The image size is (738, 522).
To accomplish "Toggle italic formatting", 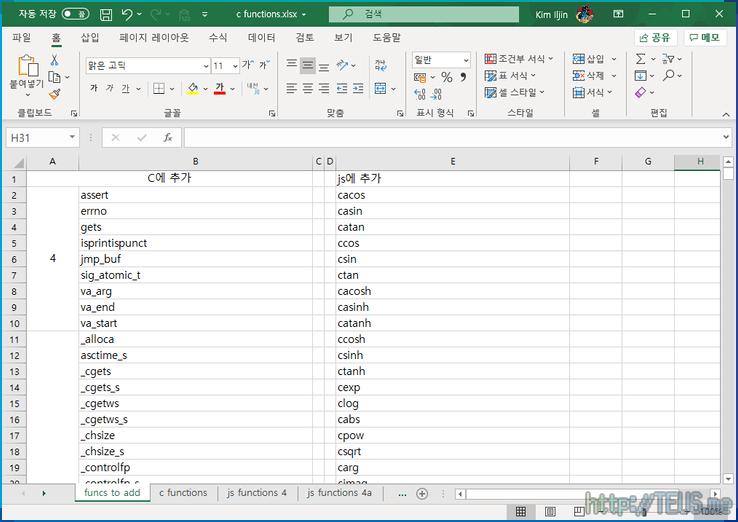I will 110,88.
